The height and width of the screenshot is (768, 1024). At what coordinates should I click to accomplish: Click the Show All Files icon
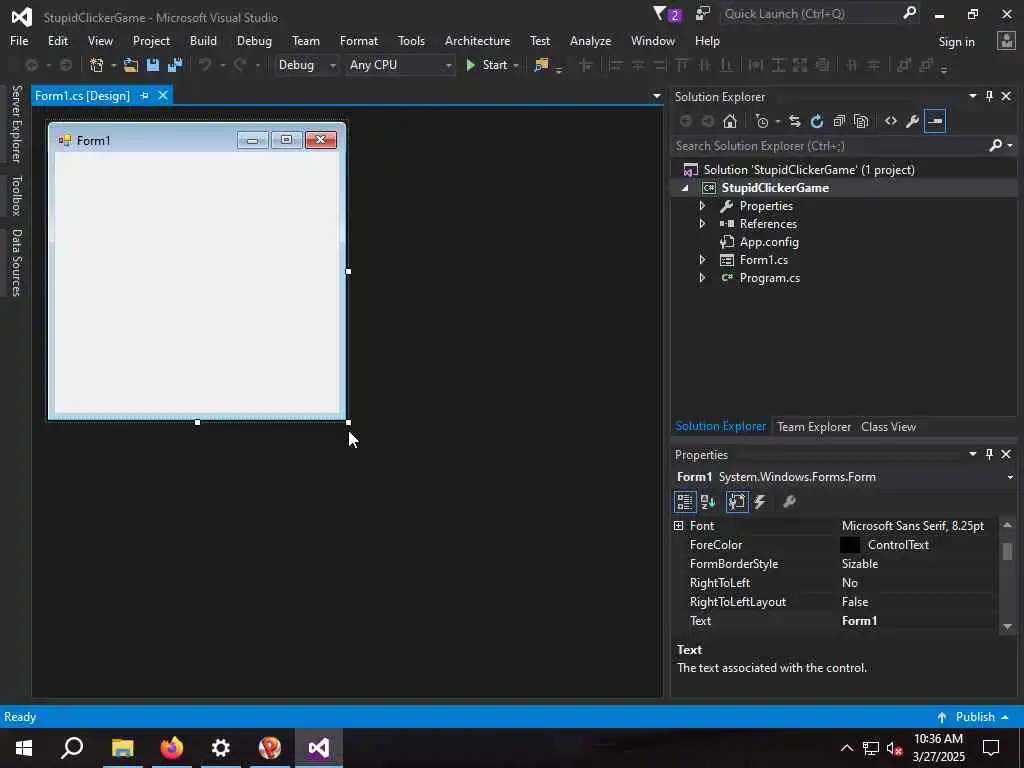(x=861, y=121)
